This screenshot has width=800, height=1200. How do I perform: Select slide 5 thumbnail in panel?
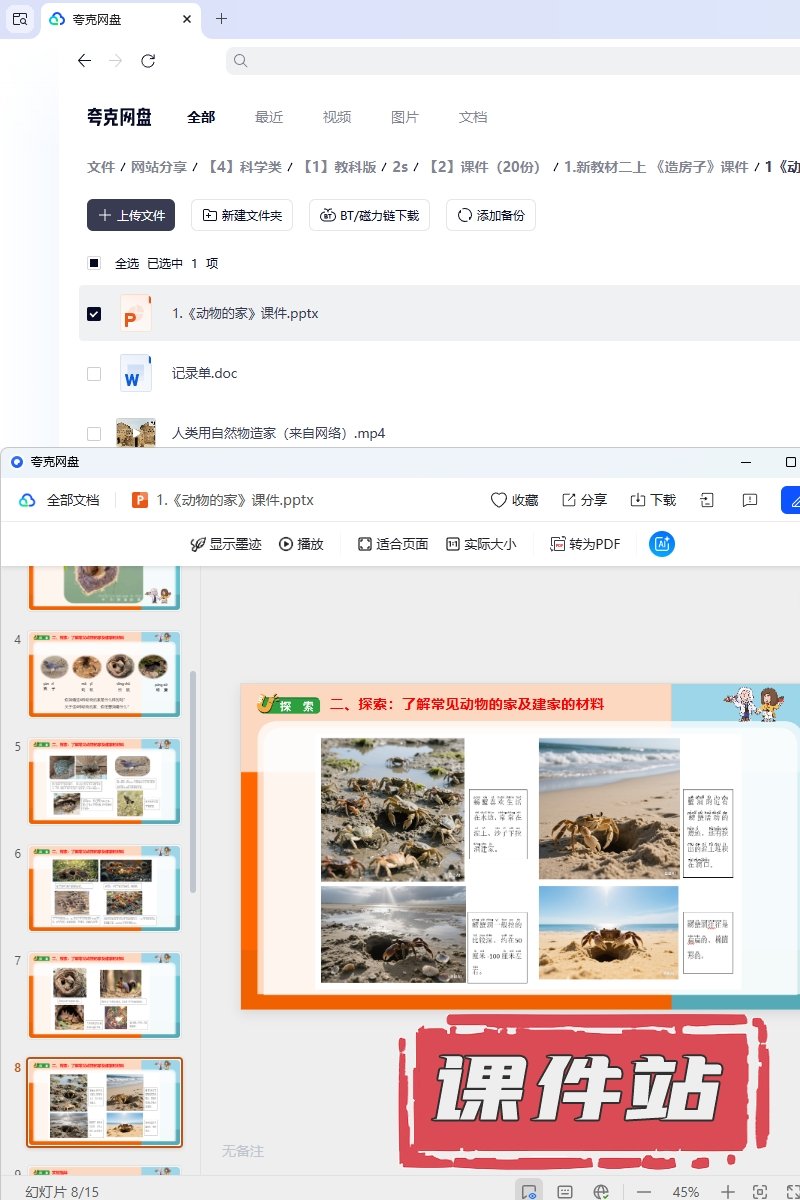pyautogui.click(x=105, y=781)
